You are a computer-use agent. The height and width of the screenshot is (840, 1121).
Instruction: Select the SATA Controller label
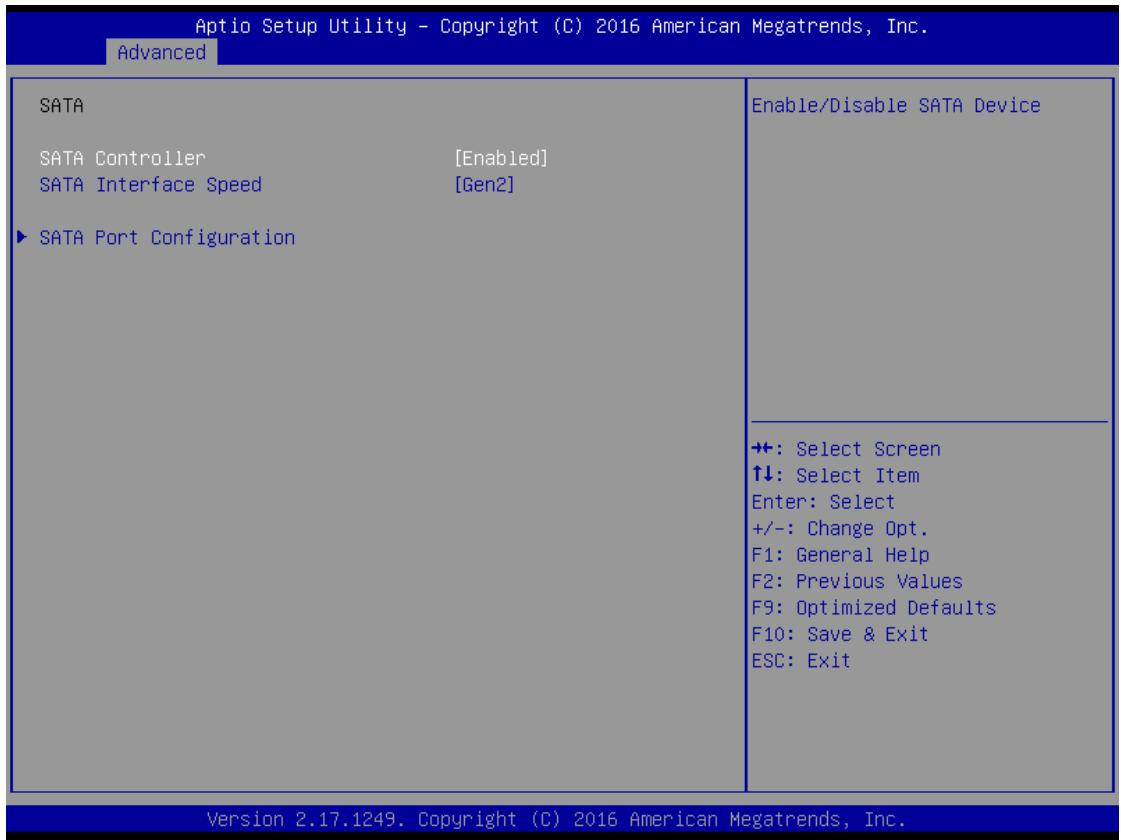click(x=122, y=158)
